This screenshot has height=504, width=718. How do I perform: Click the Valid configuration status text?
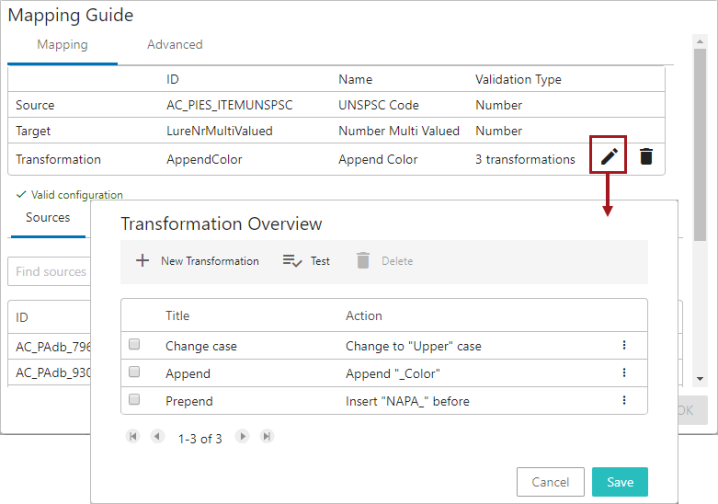click(76, 195)
